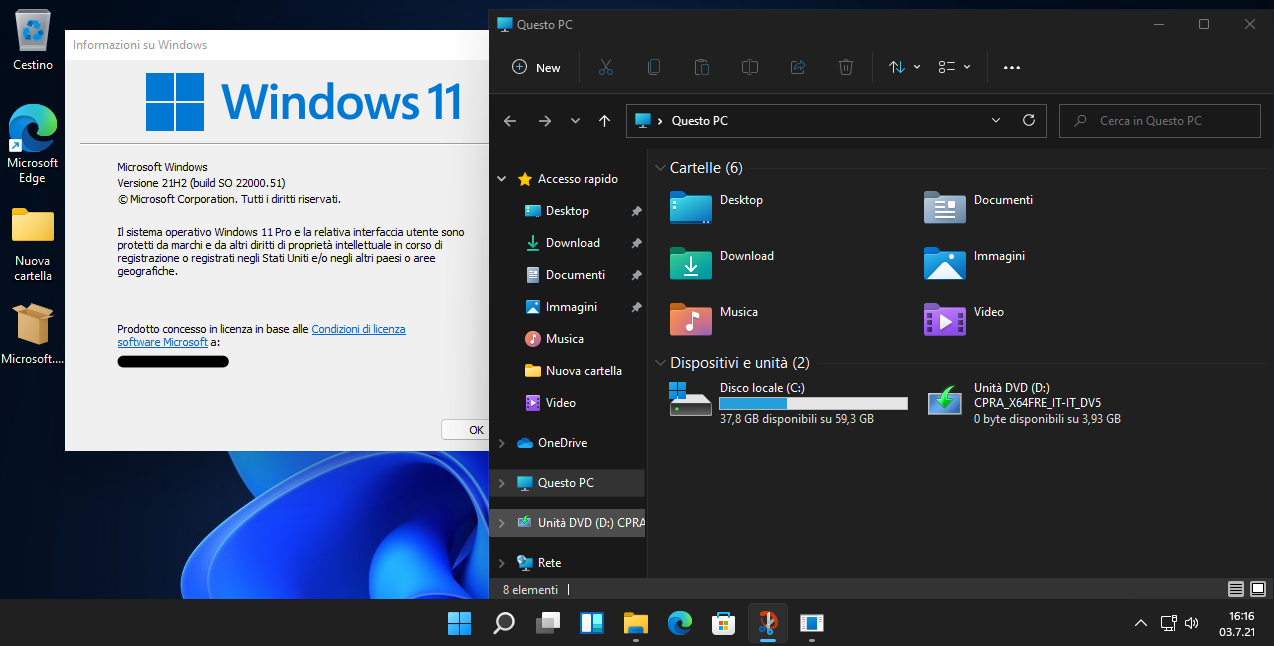
Task: Select Desktop in Accesso rapido sidebar
Action: pyautogui.click(x=567, y=211)
